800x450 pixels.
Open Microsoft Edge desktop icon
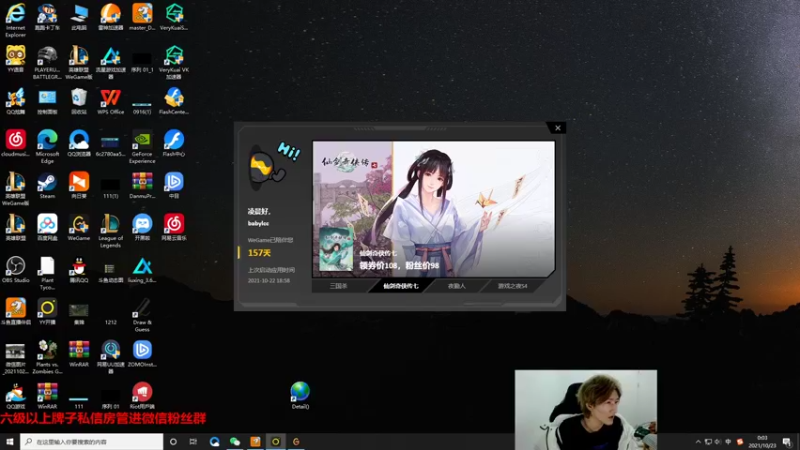point(47,146)
